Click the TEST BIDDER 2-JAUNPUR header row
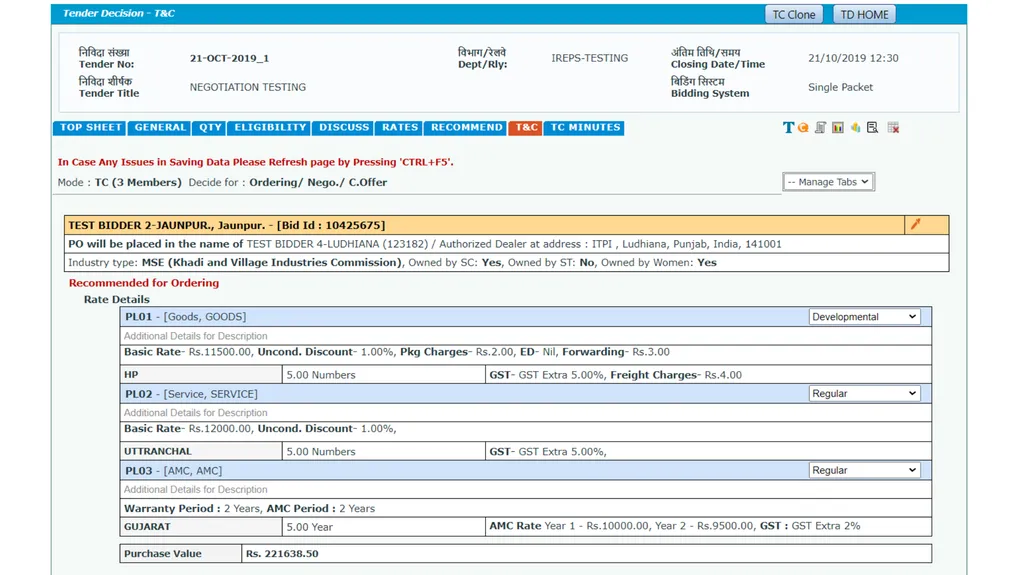The width and height of the screenshot is (1024, 575). coord(484,225)
